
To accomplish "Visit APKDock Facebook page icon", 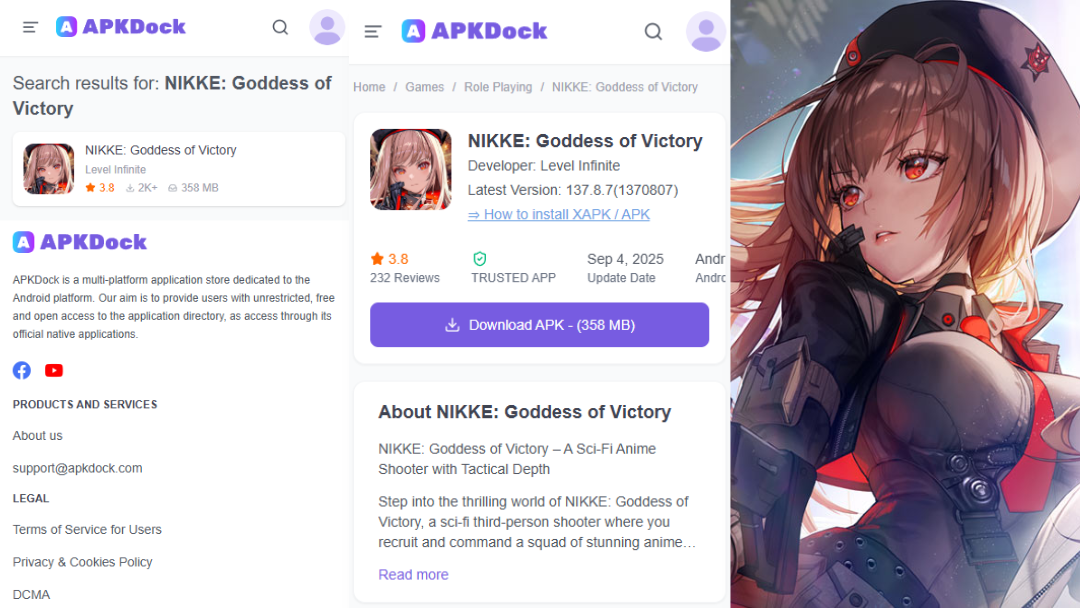I will point(22,370).
